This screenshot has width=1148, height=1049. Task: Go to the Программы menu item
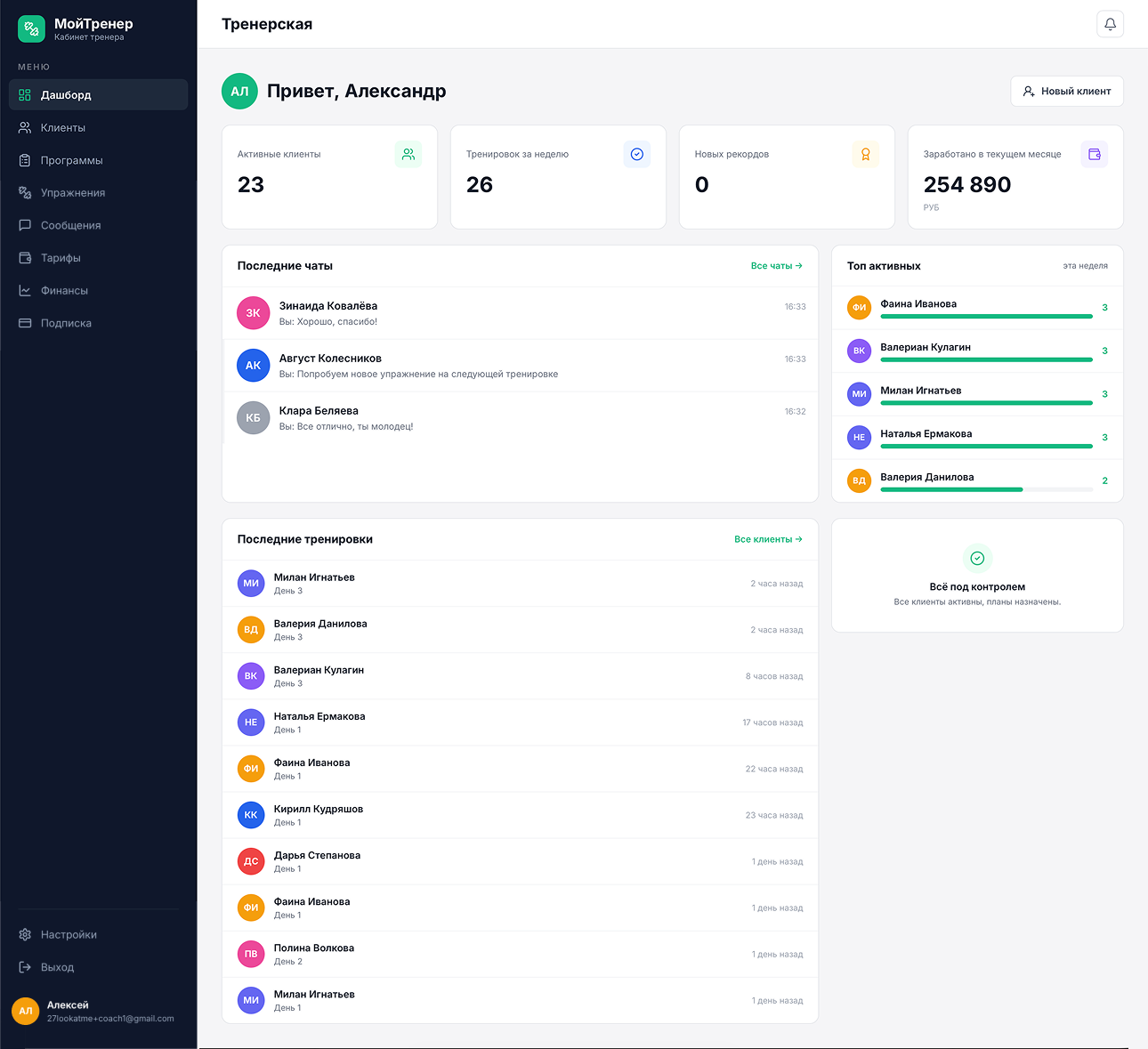(98, 160)
